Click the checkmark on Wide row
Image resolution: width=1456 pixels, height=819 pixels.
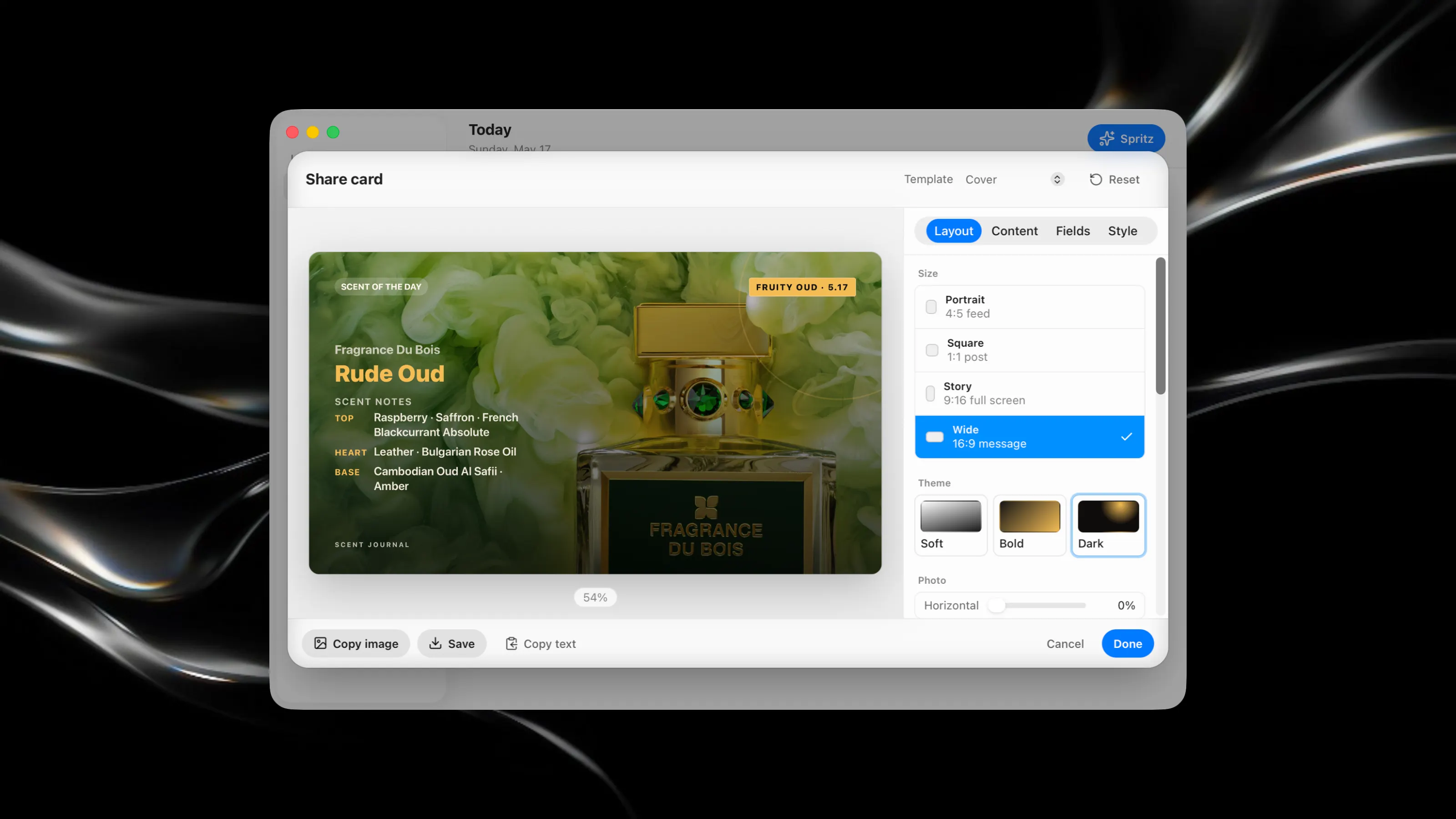[x=1127, y=436]
